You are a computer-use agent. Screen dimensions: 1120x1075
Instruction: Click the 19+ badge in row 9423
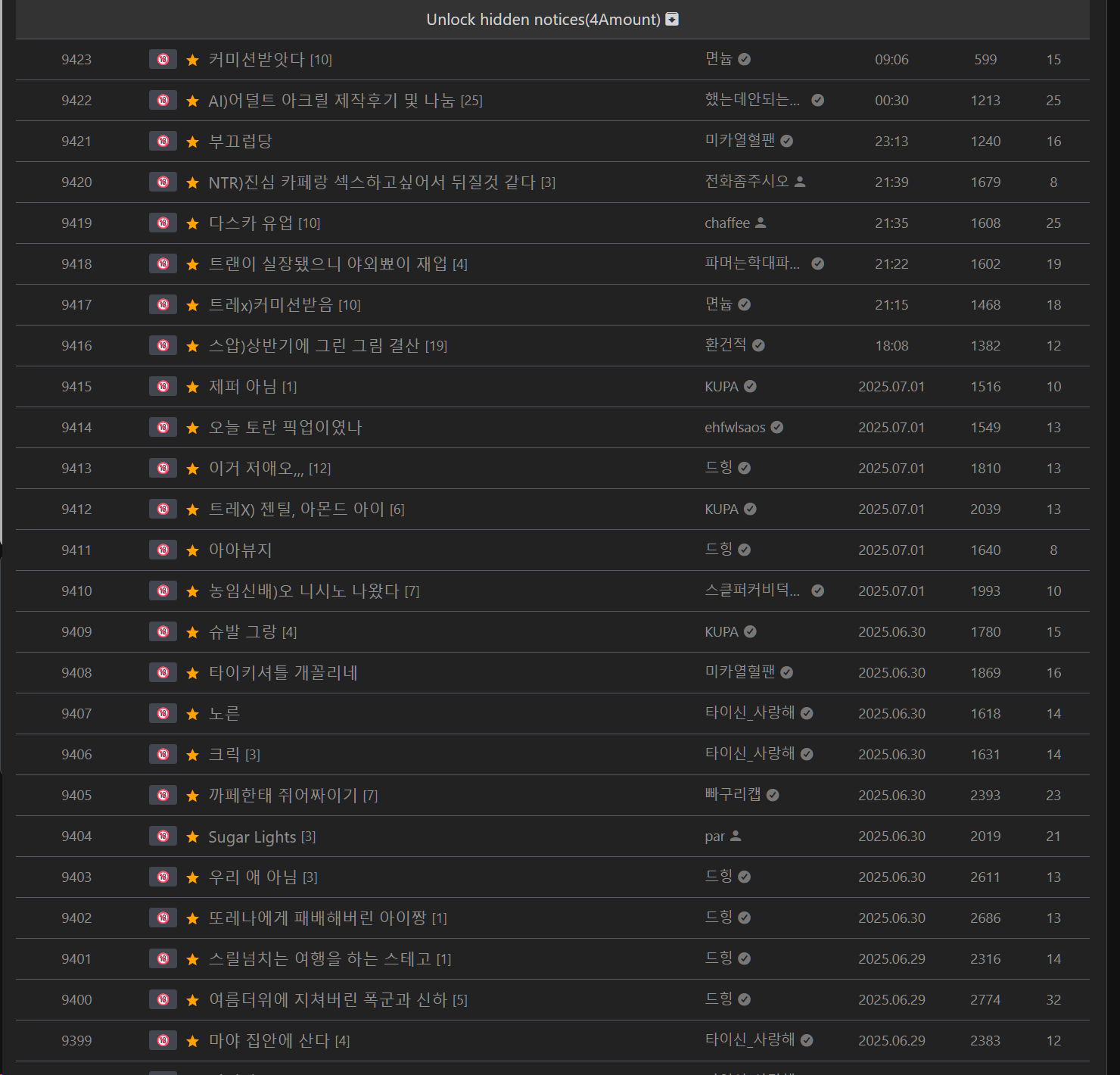tap(163, 59)
